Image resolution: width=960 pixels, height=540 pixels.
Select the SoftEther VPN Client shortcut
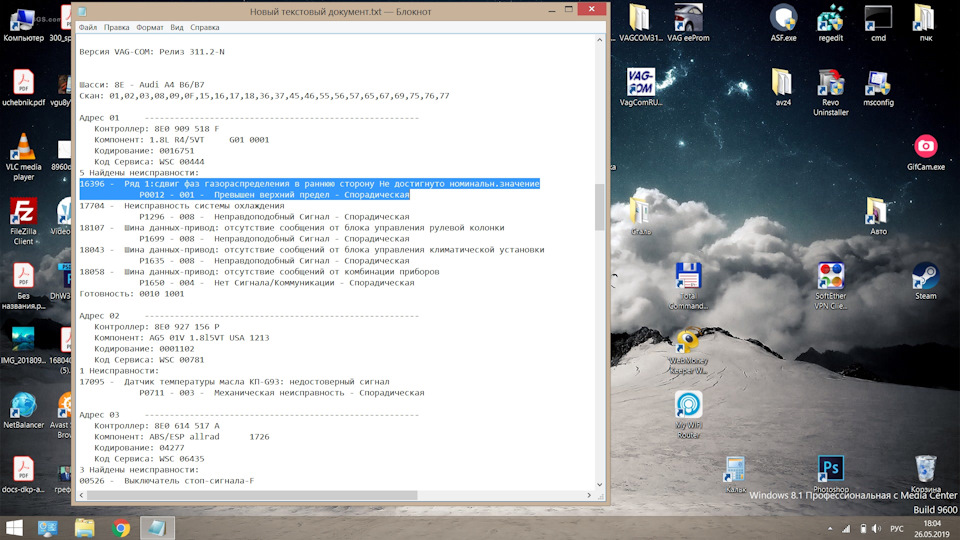831,286
